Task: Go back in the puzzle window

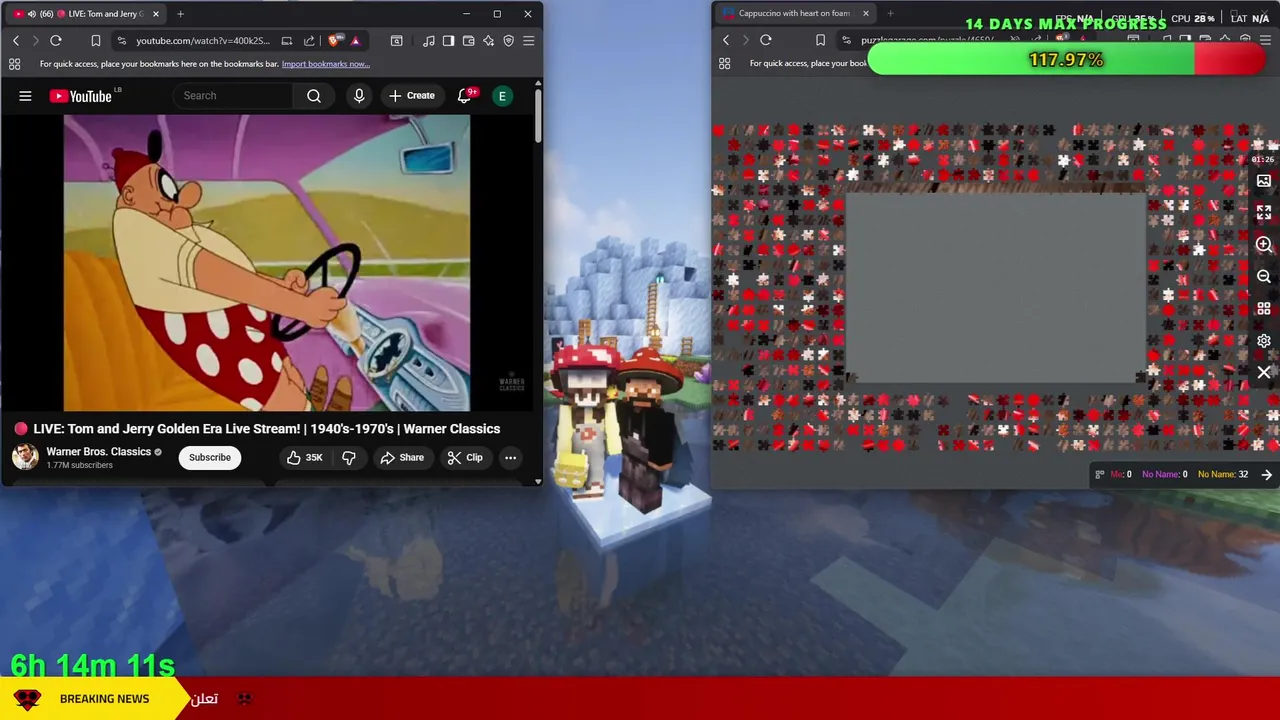Action: point(726,40)
